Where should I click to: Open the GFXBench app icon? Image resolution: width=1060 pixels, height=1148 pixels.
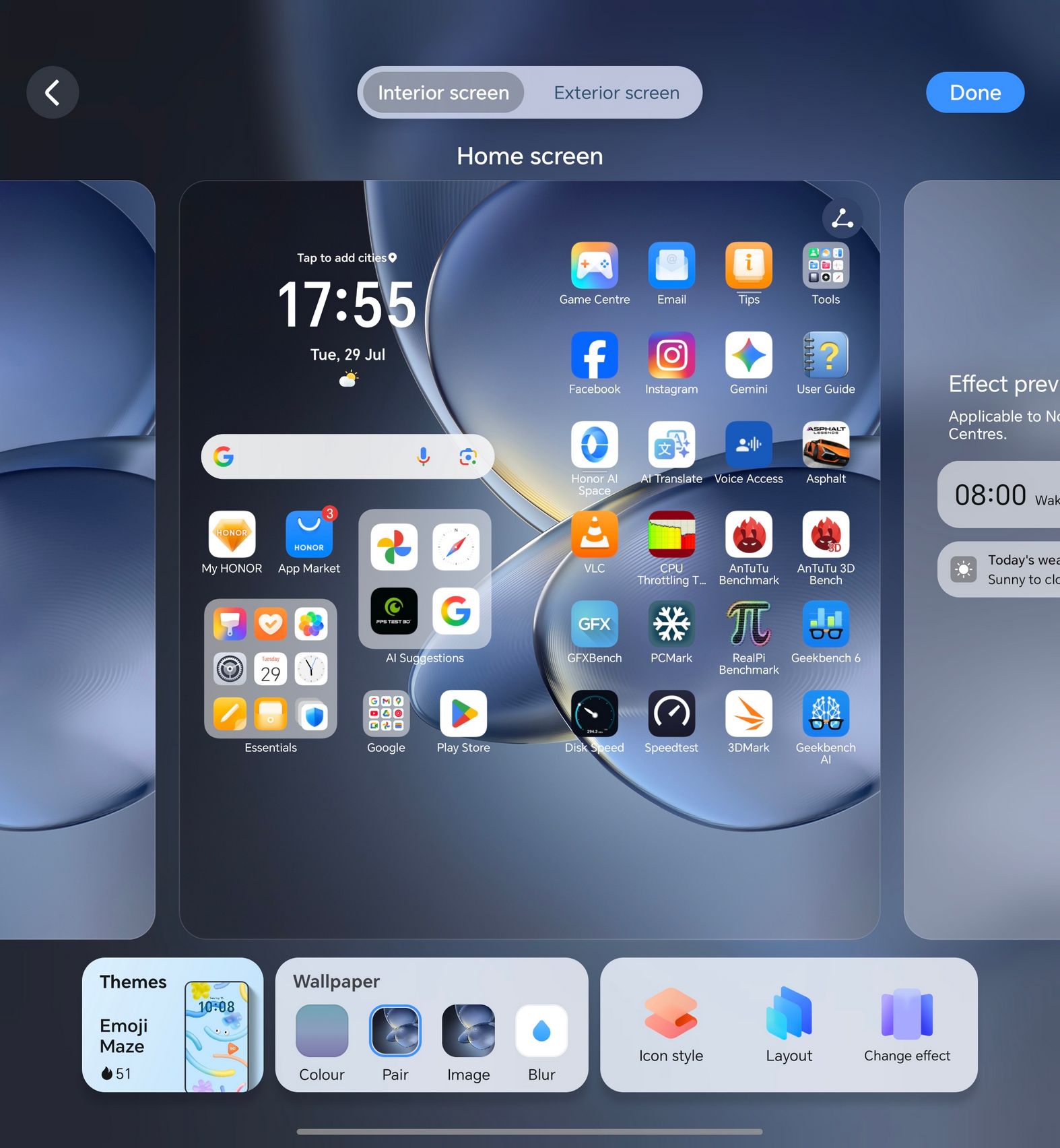point(595,624)
